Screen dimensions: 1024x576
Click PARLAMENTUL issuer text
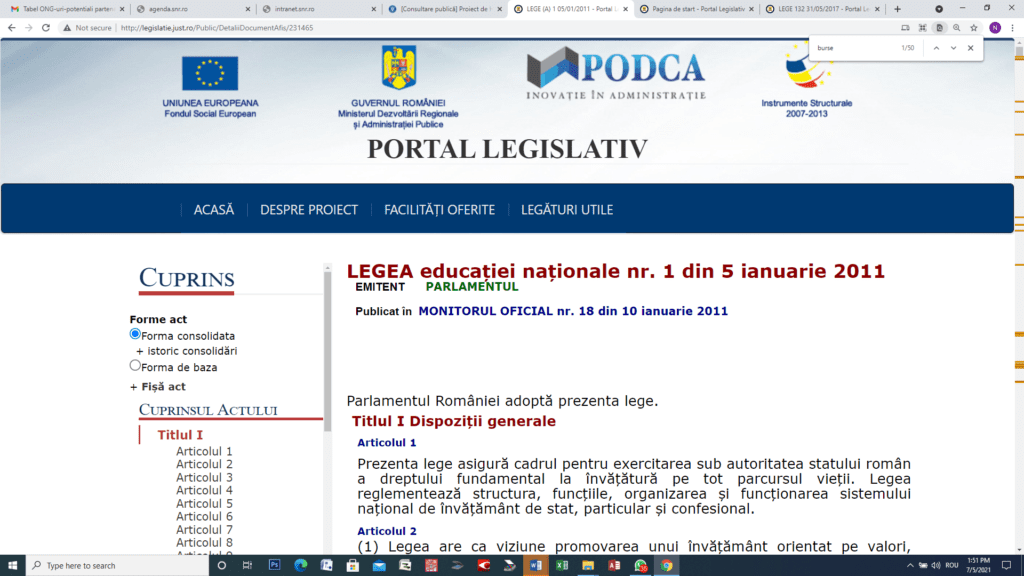(472, 287)
